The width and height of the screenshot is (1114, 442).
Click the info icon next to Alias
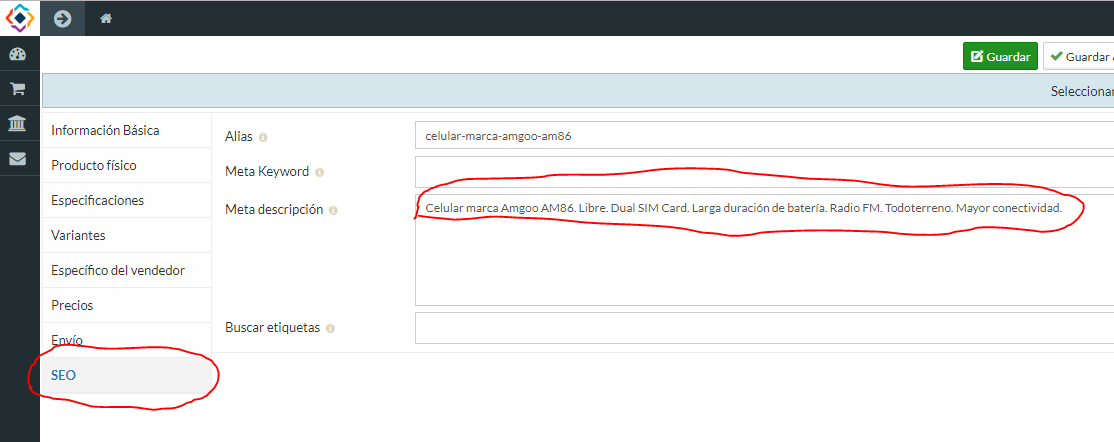(263, 137)
